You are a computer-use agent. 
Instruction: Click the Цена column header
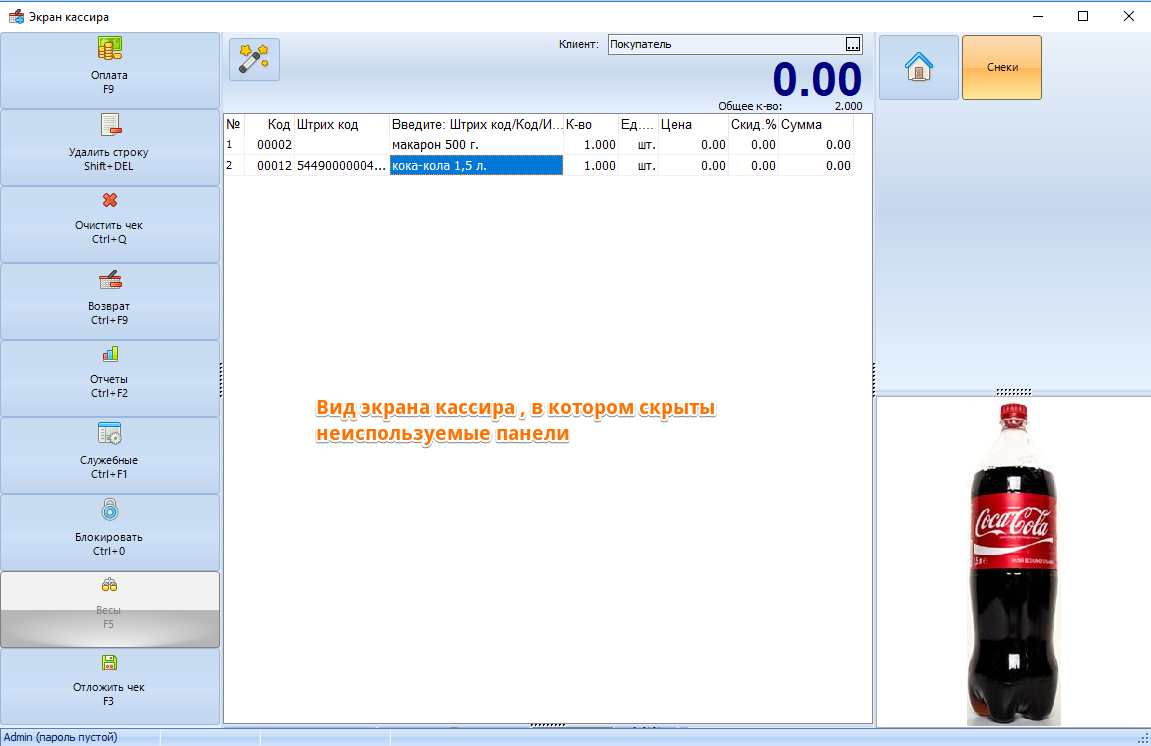pyautogui.click(x=693, y=124)
